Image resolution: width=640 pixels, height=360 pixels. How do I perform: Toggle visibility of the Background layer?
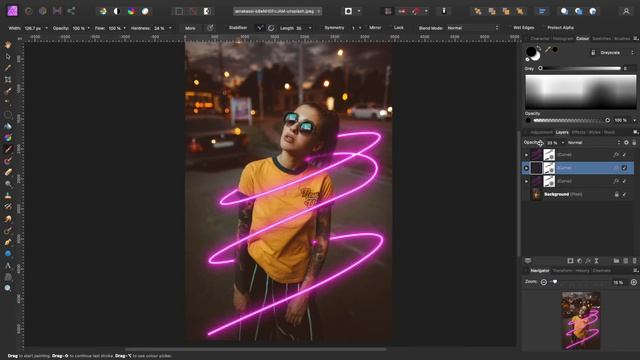click(x=624, y=194)
